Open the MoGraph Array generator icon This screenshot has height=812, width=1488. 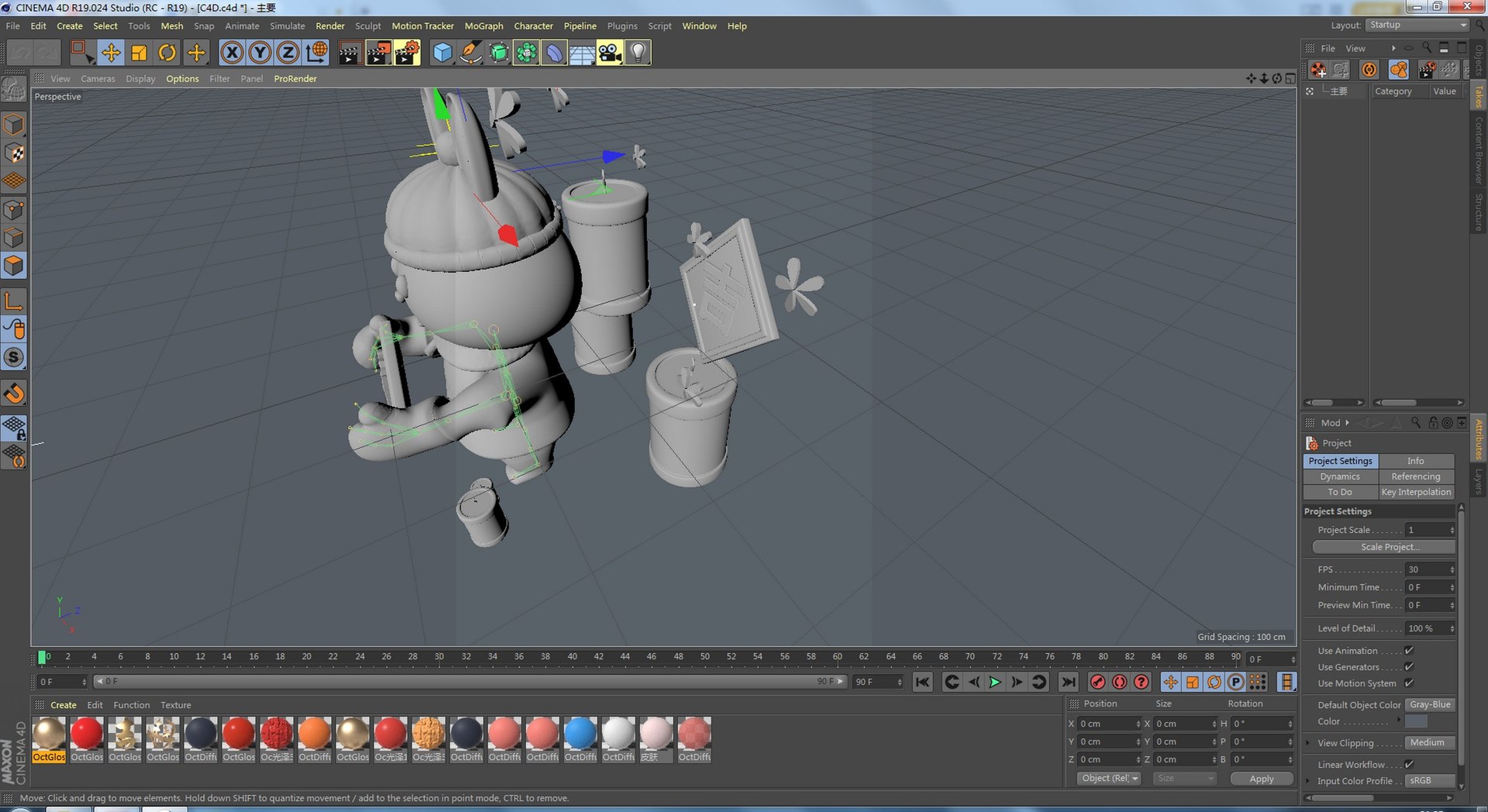click(x=526, y=53)
